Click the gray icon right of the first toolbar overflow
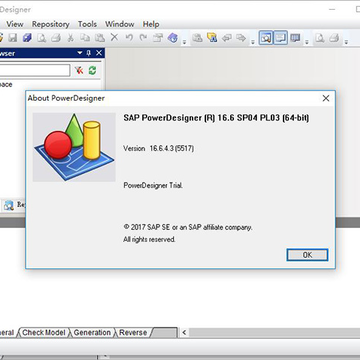This screenshot has height=360, width=360. point(197,38)
